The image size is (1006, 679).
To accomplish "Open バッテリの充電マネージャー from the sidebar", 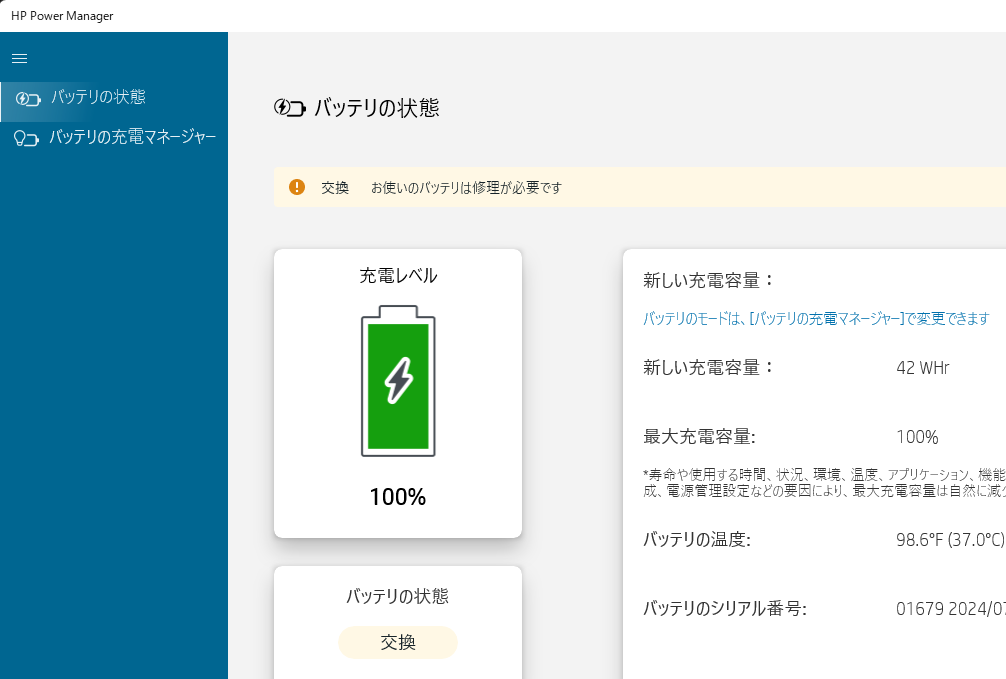I will pos(132,137).
